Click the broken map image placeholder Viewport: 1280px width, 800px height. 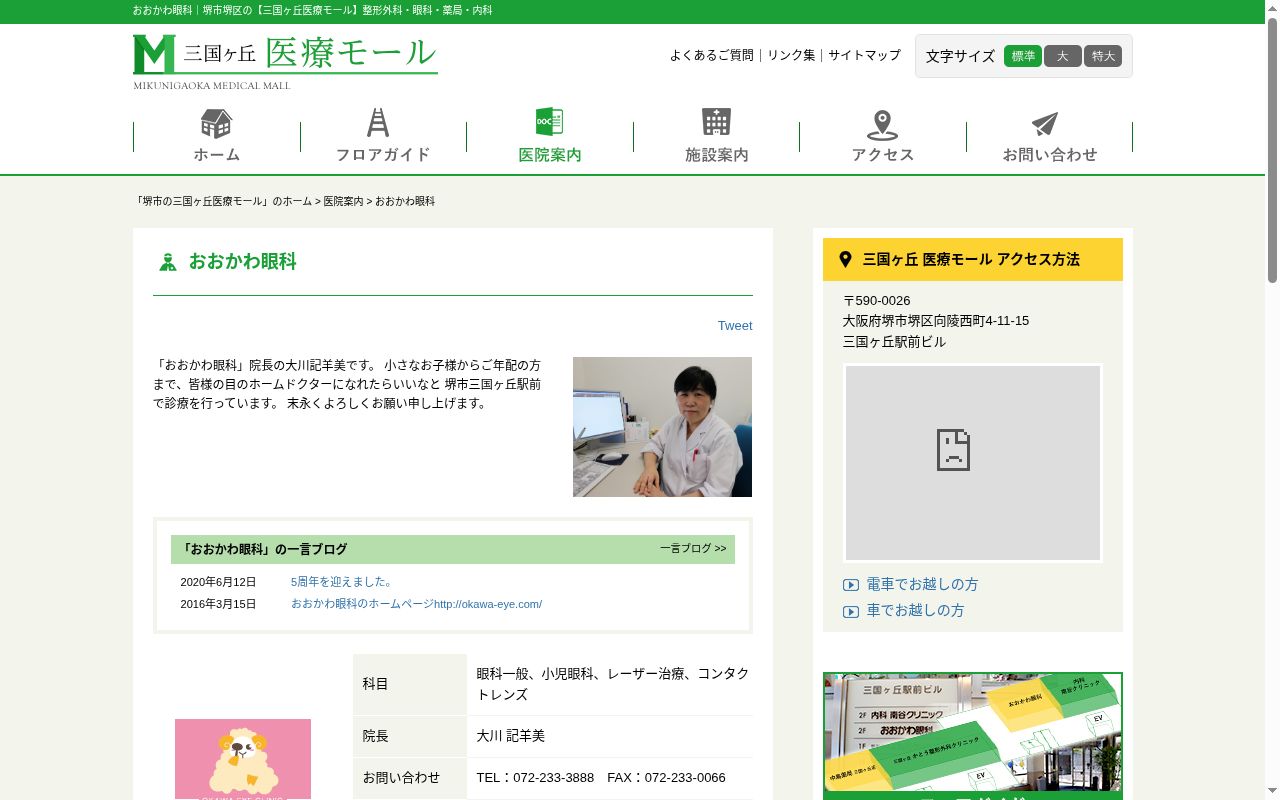coord(973,463)
